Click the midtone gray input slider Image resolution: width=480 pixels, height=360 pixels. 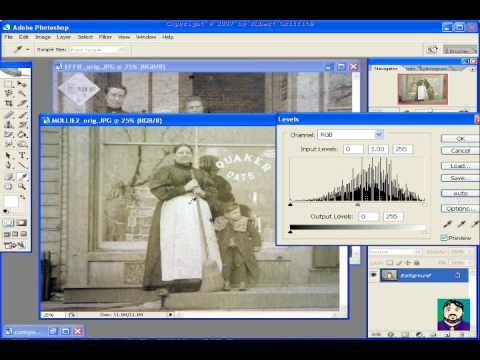point(357,204)
